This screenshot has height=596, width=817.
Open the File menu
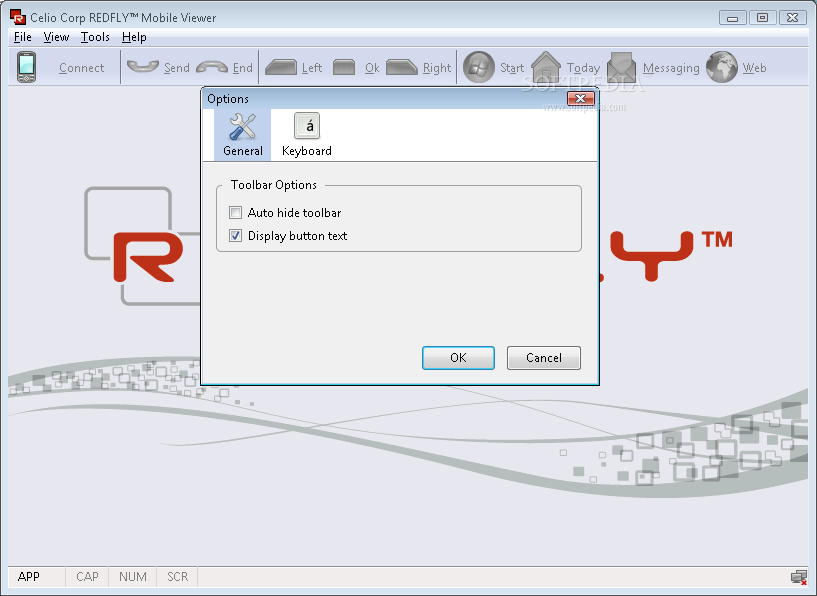point(22,37)
